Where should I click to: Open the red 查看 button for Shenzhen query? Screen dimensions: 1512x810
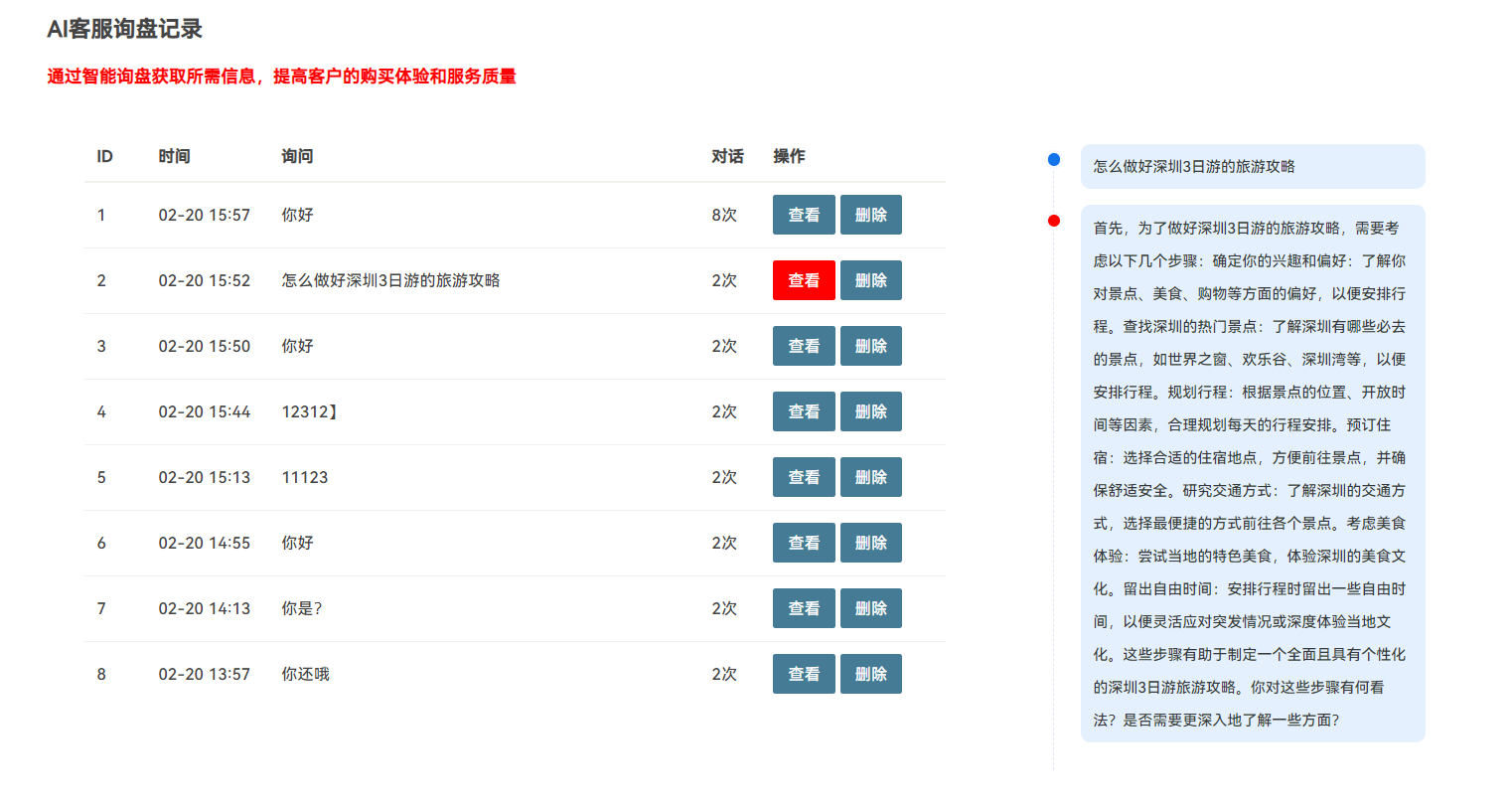(x=803, y=280)
